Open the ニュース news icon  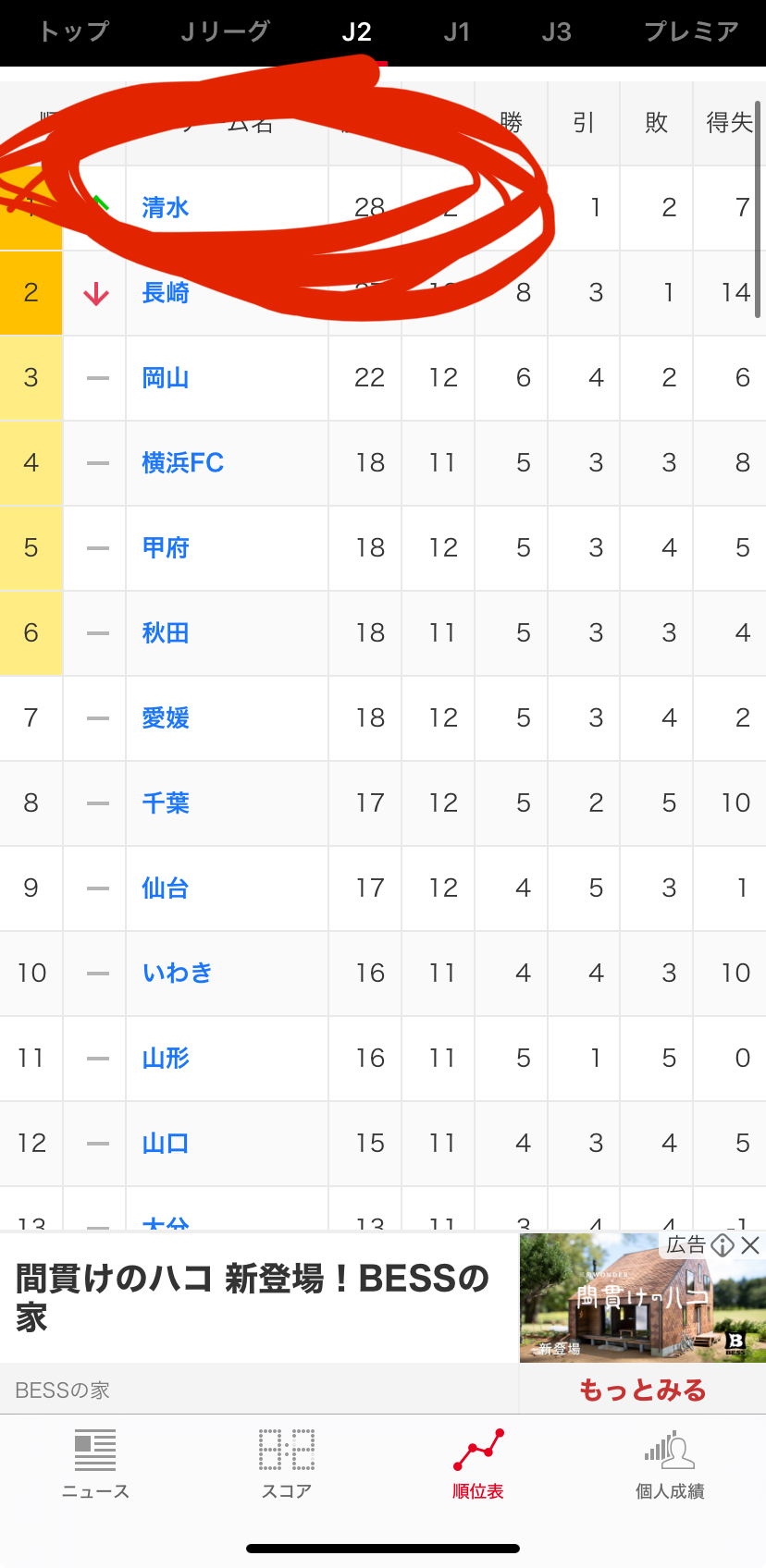pyautogui.click(x=95, y=1462)
